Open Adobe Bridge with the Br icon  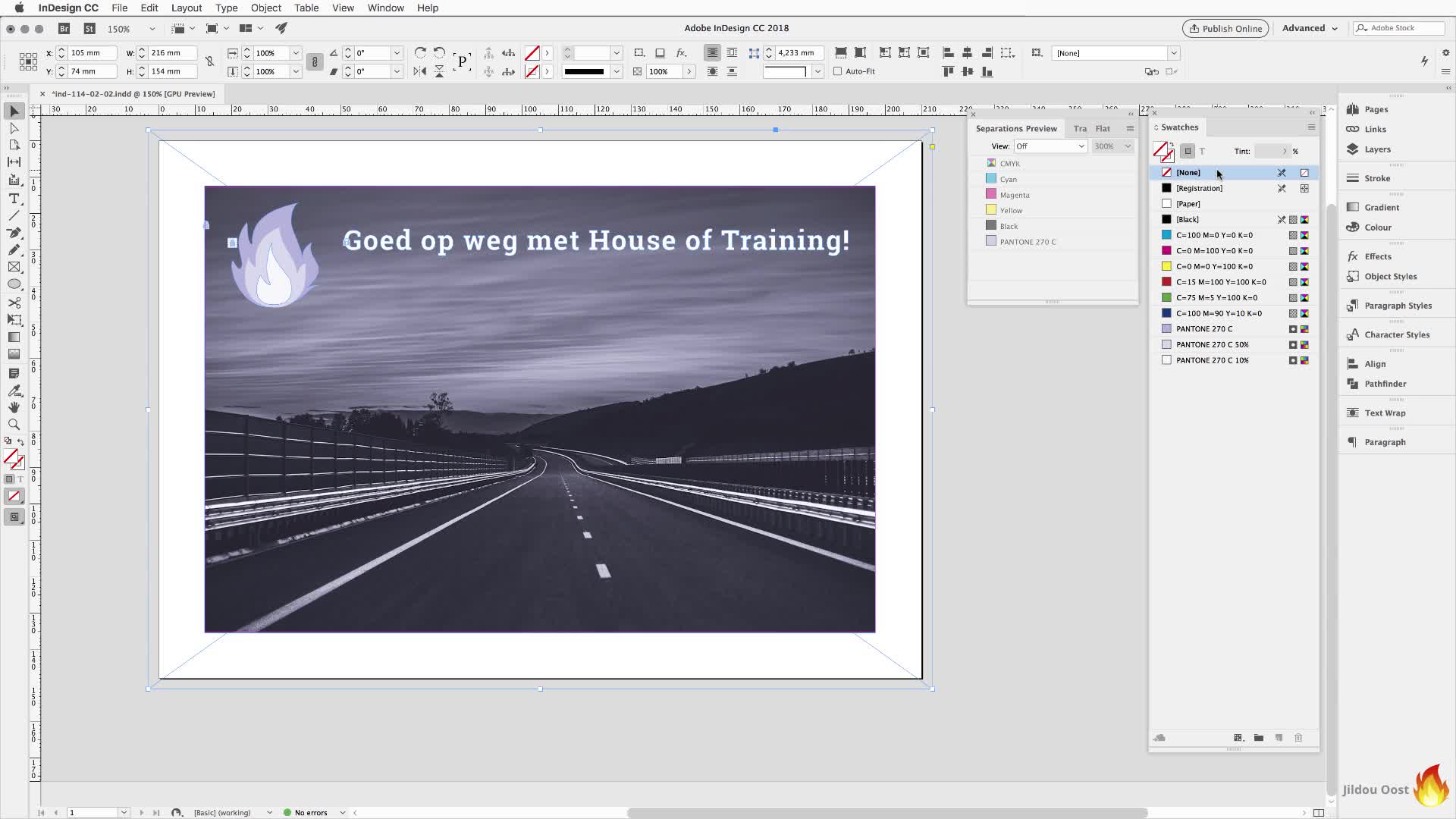pos(64,28)
